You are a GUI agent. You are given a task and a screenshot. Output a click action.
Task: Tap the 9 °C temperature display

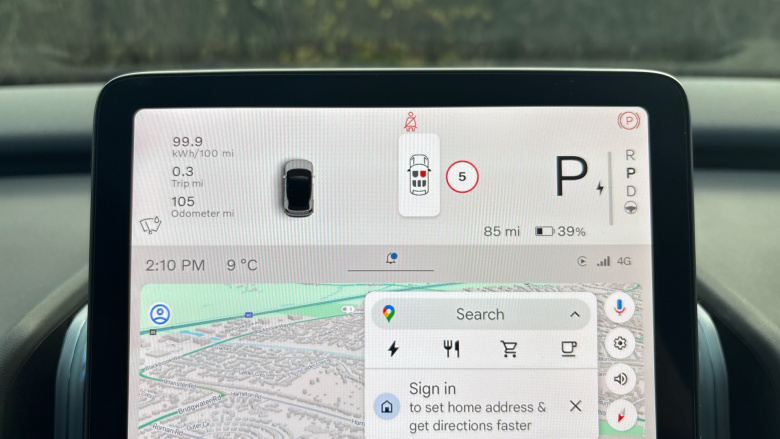241,265
